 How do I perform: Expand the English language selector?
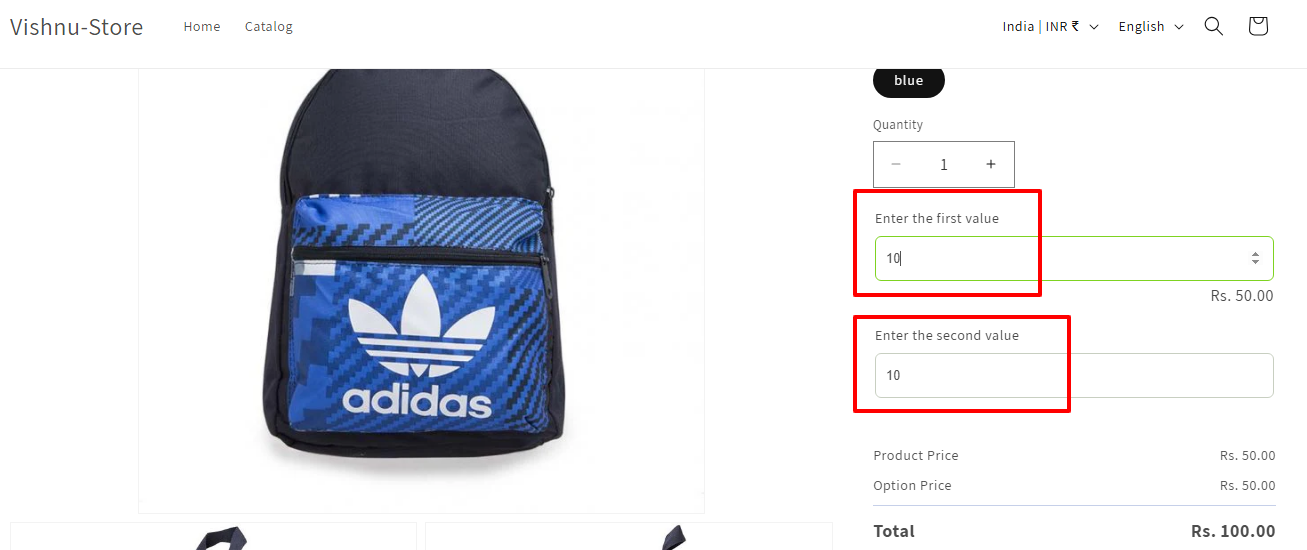tap(1150, 27)
